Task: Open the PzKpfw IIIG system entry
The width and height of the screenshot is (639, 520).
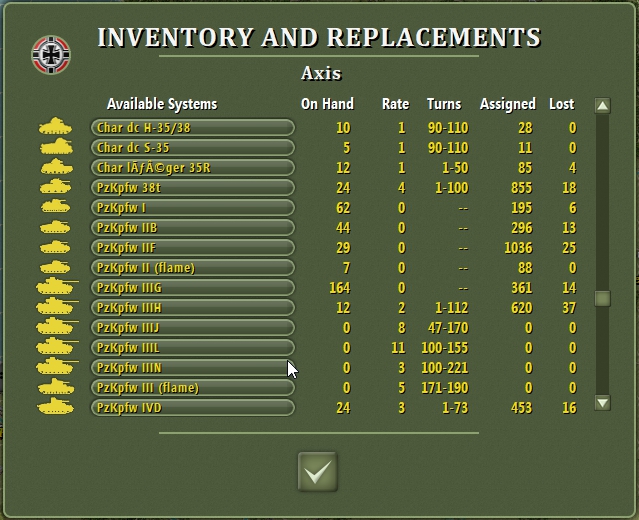Action: [x=192, y=287]
